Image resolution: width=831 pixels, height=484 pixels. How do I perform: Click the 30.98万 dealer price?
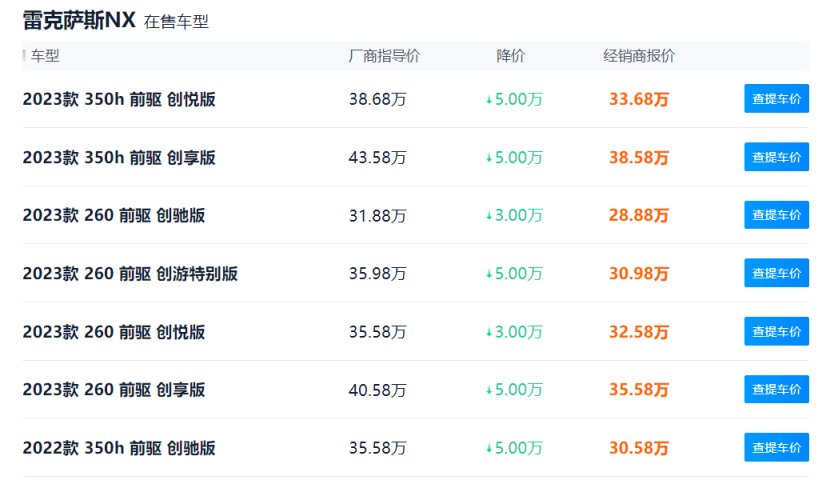pyautogui.click(x=639, y=273)
